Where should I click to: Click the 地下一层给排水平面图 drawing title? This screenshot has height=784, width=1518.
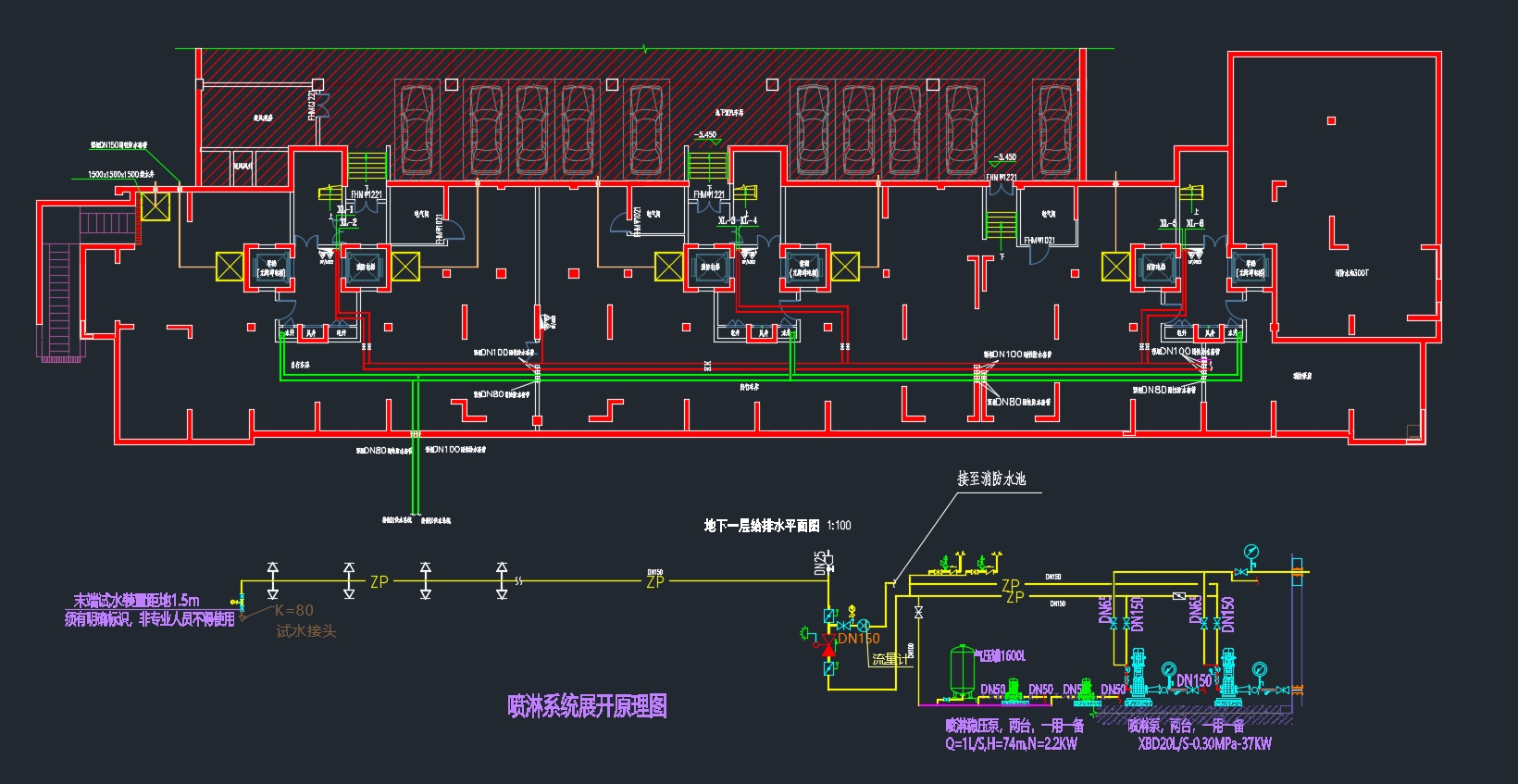point(761,526)
